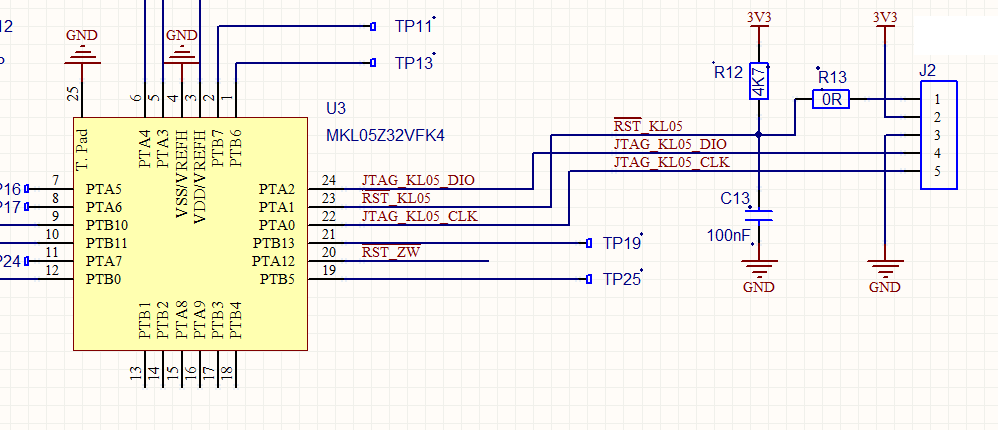
Task: Select the TP25 test point label
Action: [x=622, y=280]
